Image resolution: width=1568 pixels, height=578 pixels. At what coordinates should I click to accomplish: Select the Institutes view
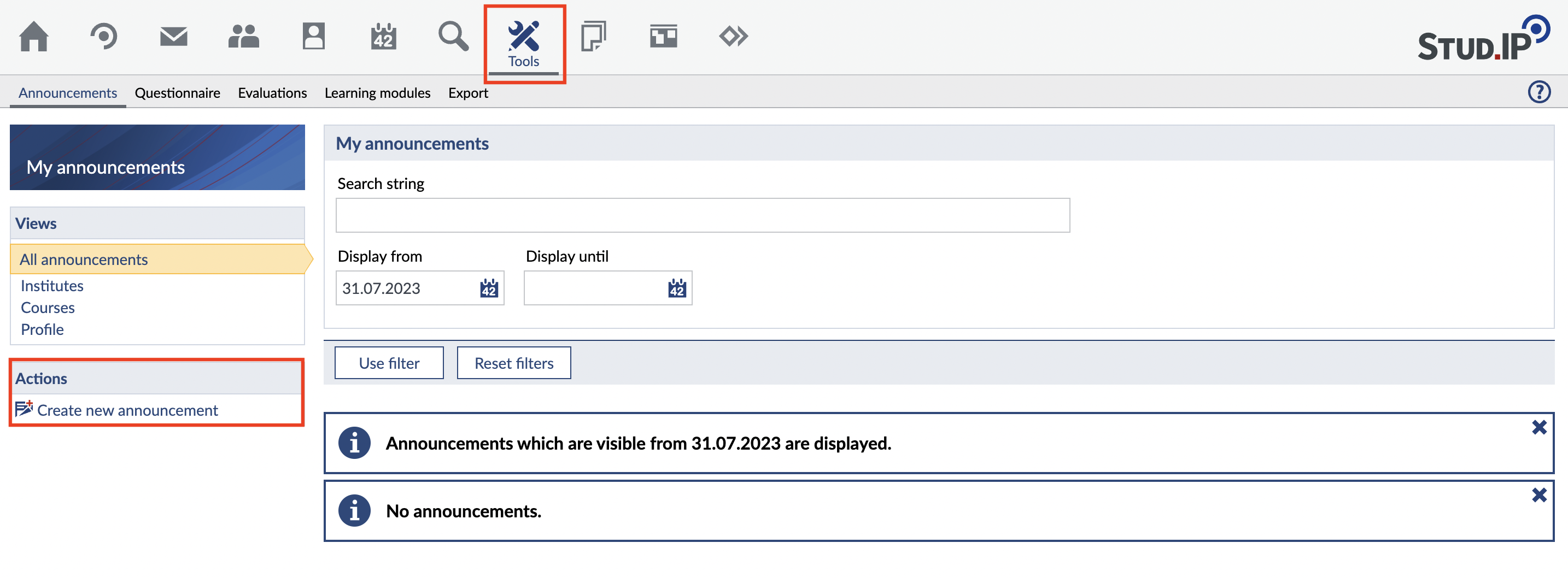click(x=52, y=286)
